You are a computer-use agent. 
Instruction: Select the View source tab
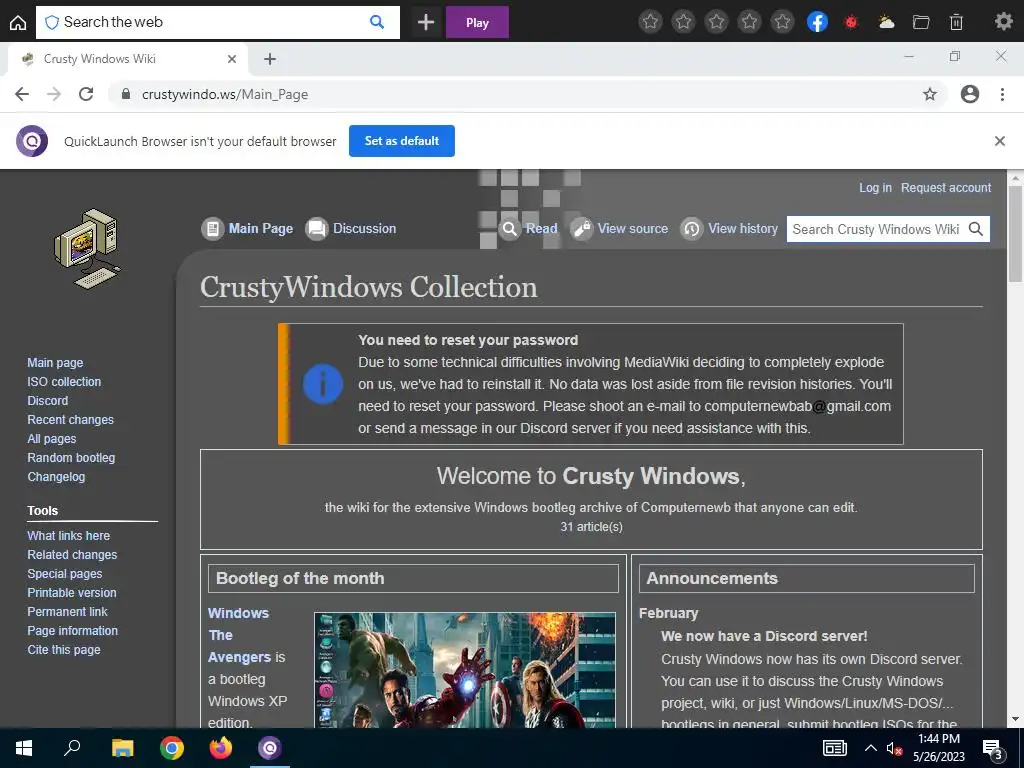(x=620, y=229)
